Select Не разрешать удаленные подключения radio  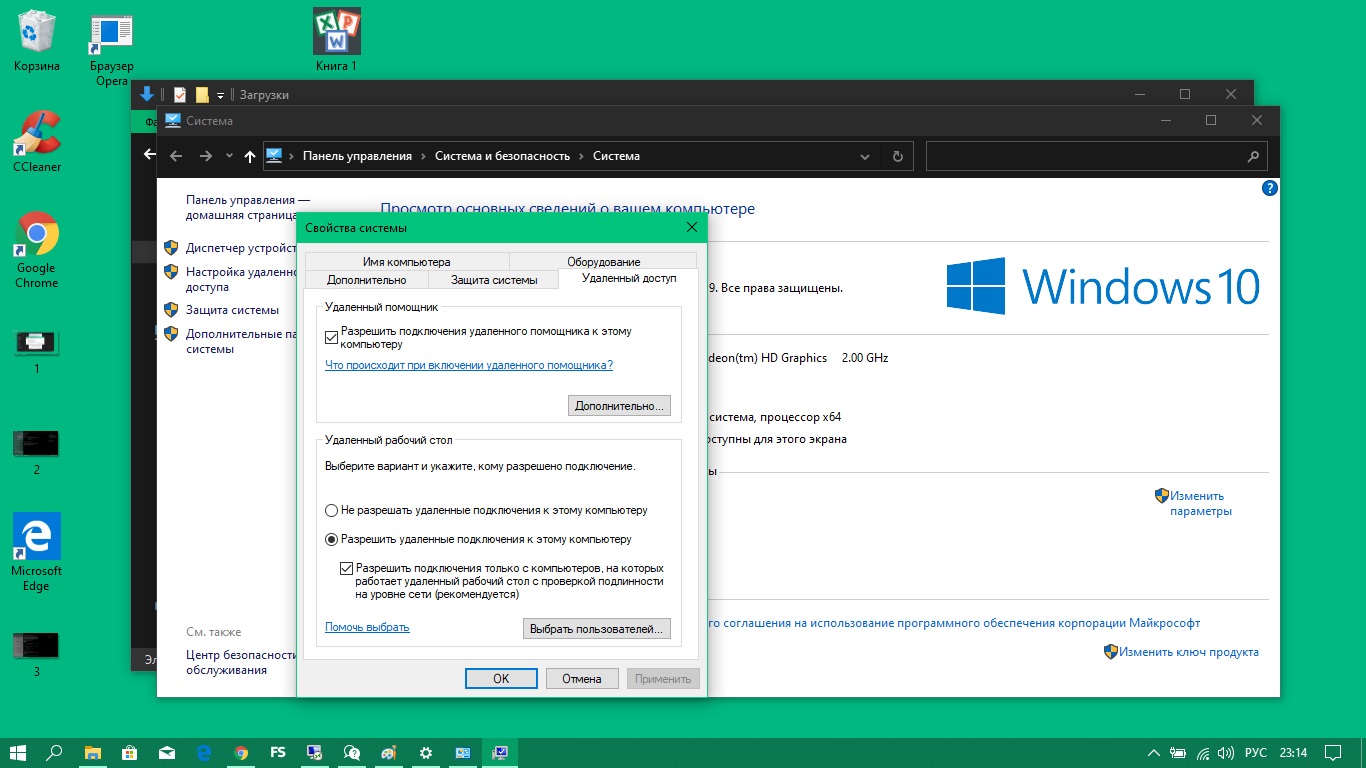[332, 510]
